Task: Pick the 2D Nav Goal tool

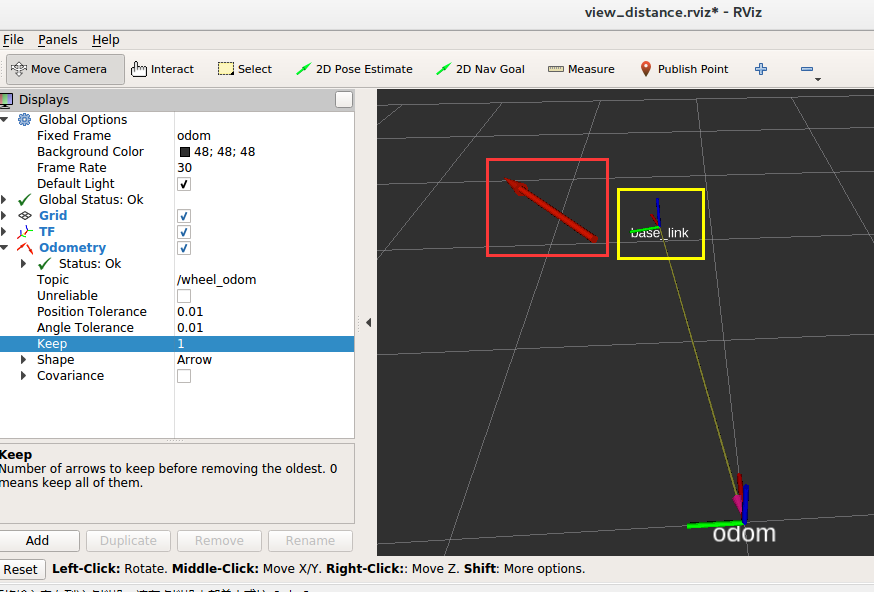Action: pos(480,69)
